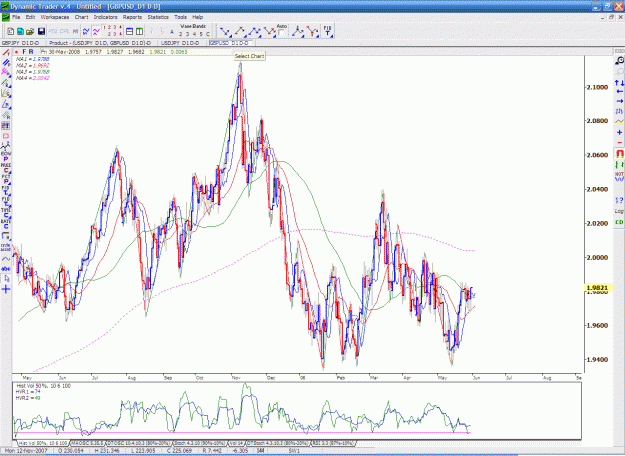
Task: Select the red rectangle drawing tool
Action: pos(6,136)
